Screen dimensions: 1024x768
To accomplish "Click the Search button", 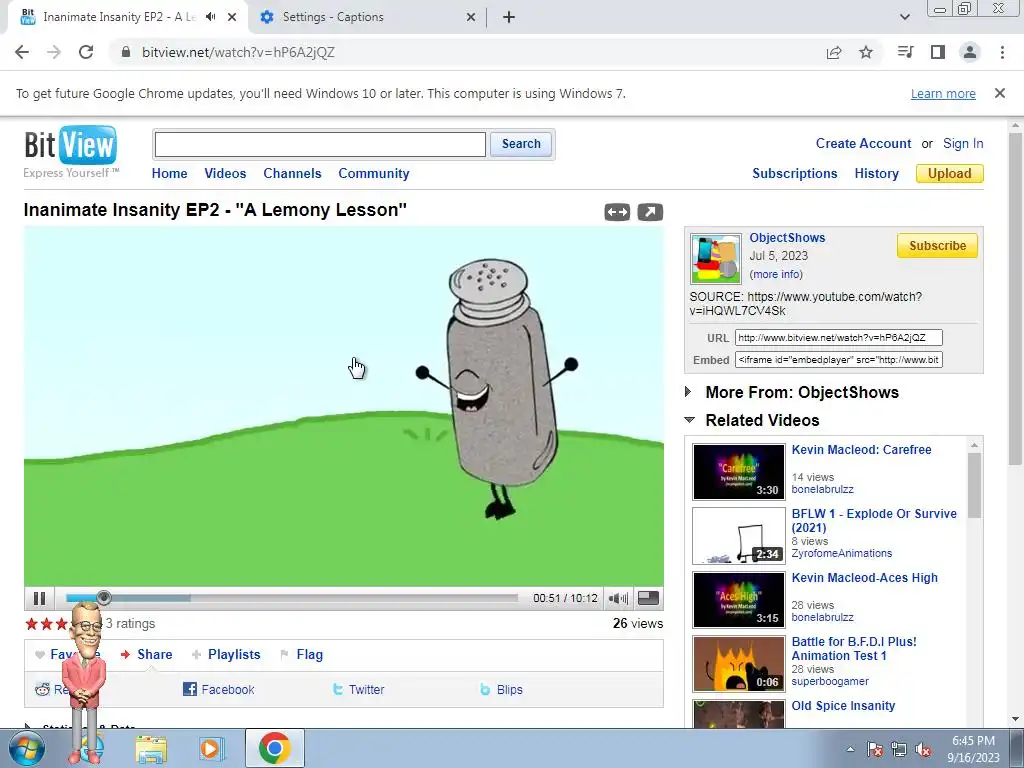I will click(x=521, y=144).
